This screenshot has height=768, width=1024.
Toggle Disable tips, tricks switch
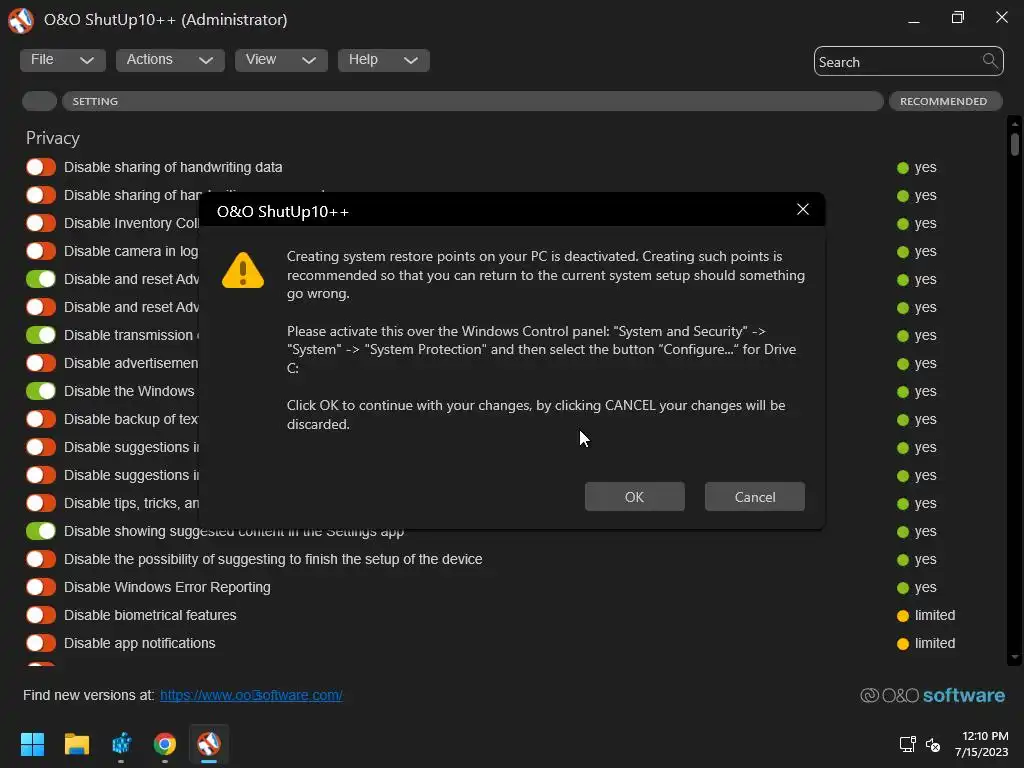coord(40,504)
